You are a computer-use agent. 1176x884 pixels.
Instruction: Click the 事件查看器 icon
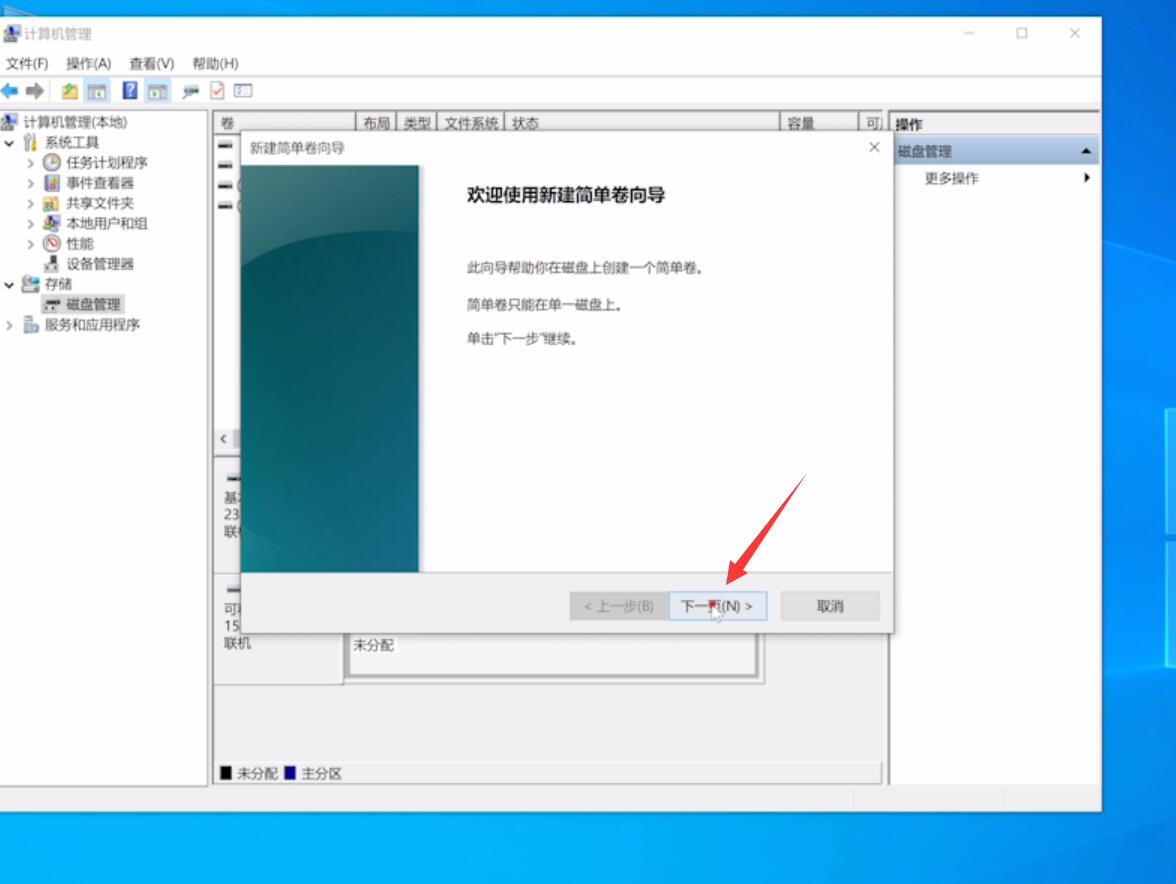coord(52,182)
